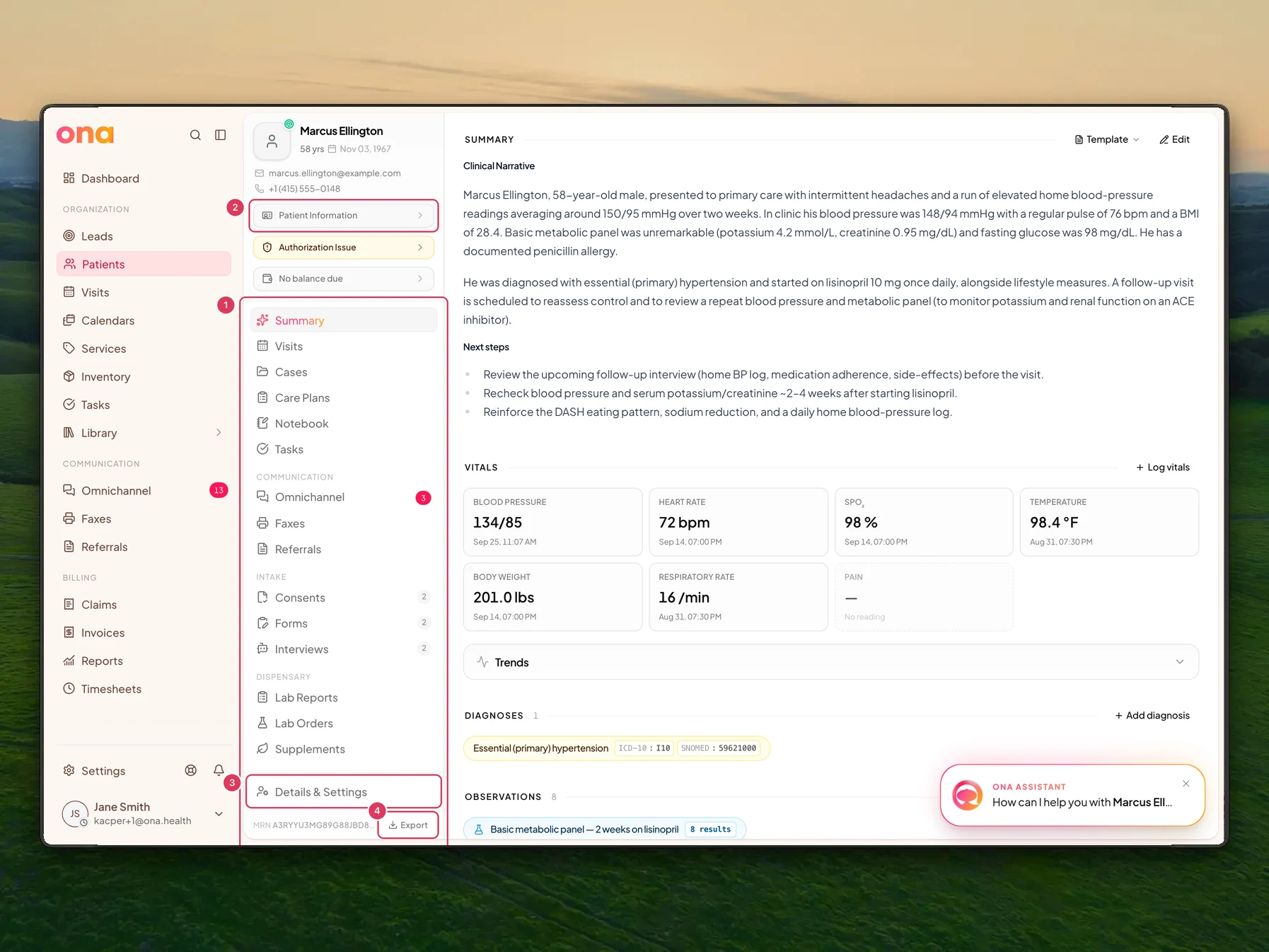Go to Patients in sidebar
Image resolution: width=1269 pixels, height=952 pixels.
(144, 264)
